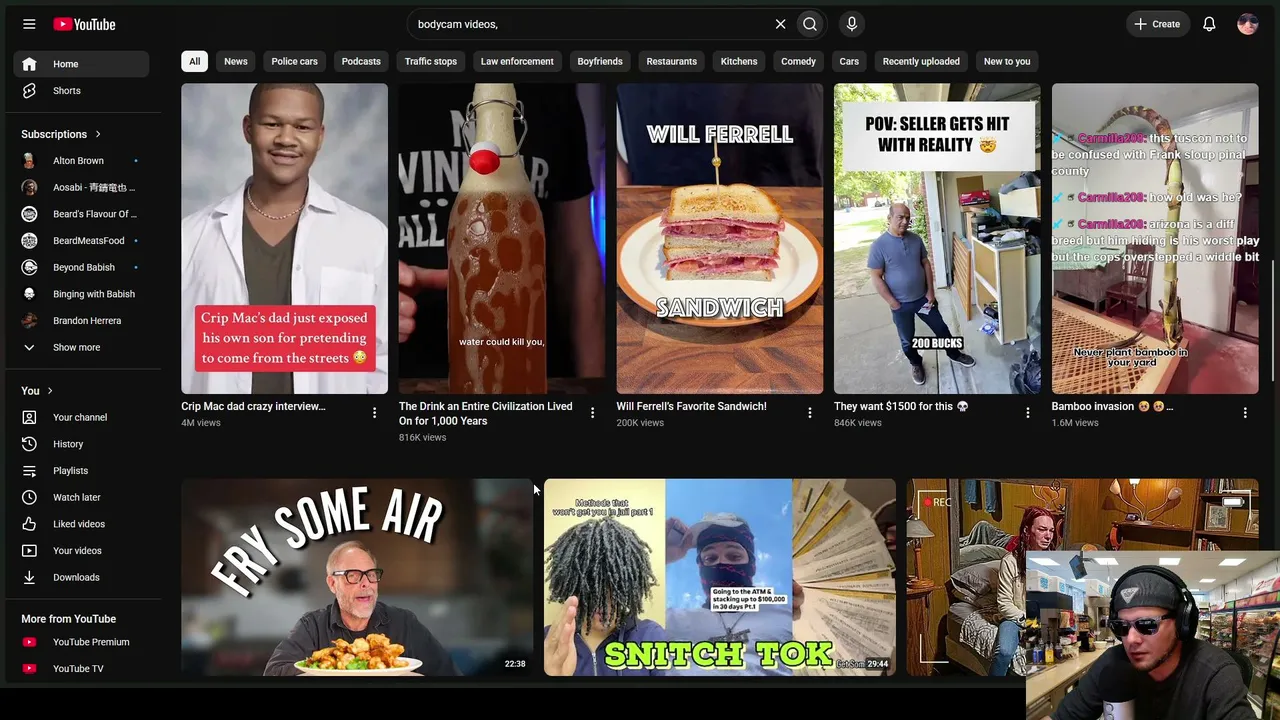1280x720 pixels.
Task: Select Home in the sidebar
Action: click(x=81, y=64)
